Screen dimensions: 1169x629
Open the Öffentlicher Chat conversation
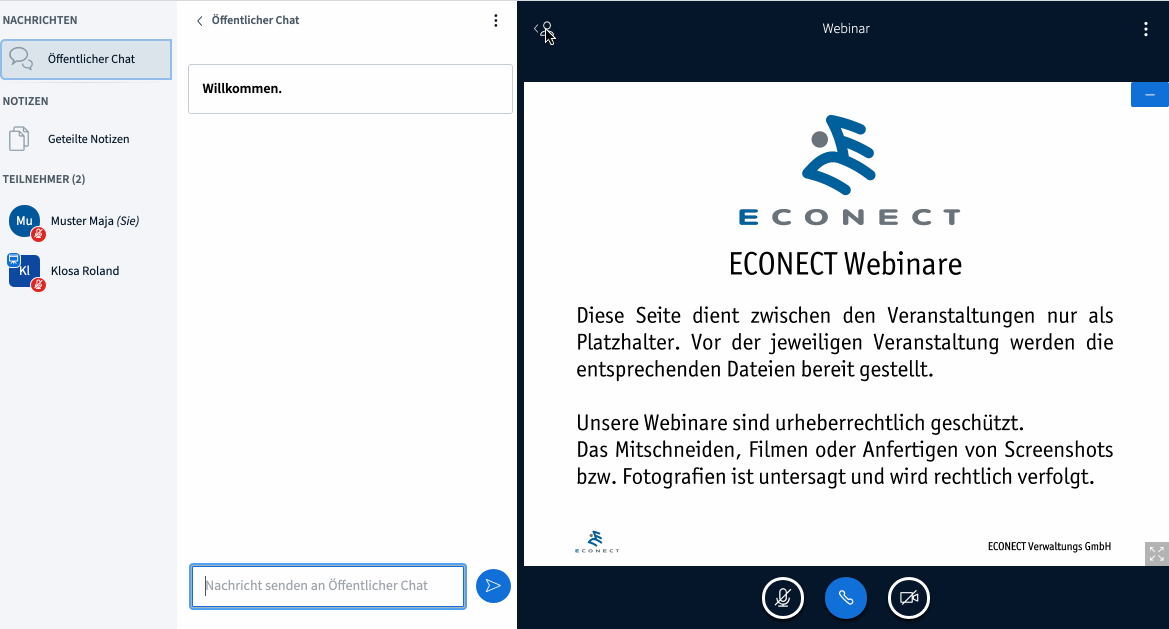86,59
